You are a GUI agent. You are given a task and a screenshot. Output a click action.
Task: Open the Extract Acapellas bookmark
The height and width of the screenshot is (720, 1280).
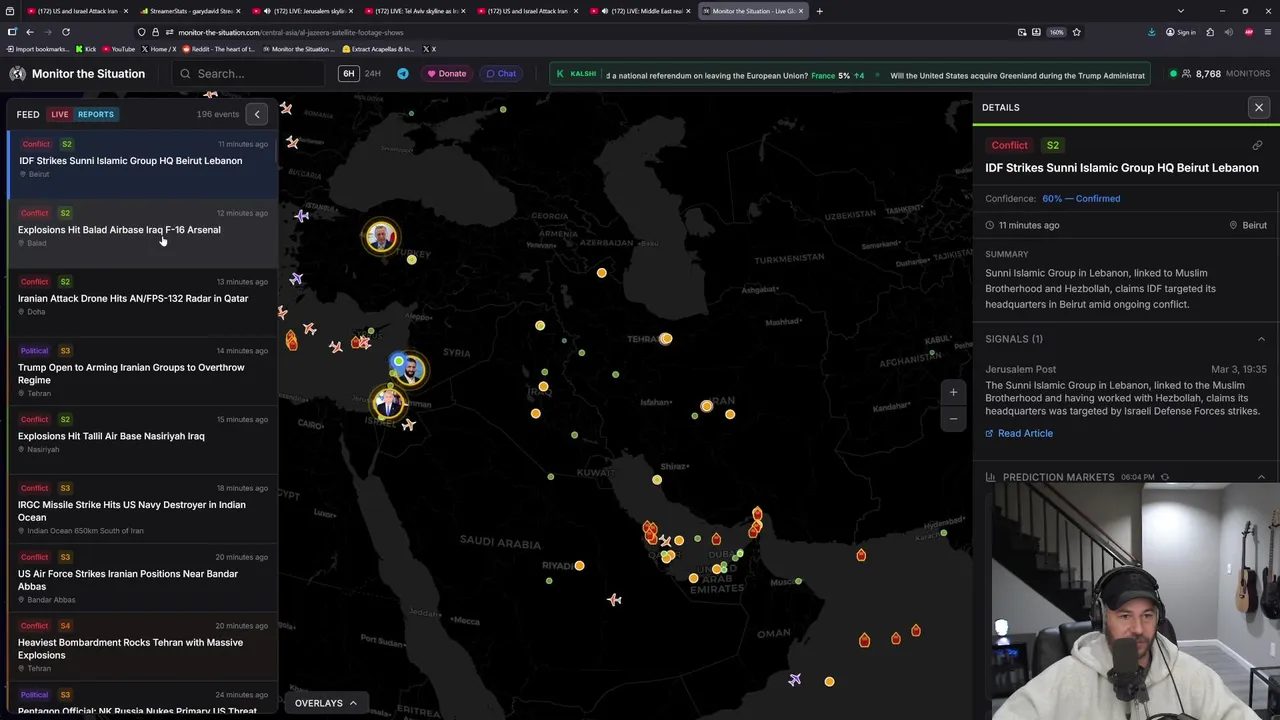pos(378,49)
